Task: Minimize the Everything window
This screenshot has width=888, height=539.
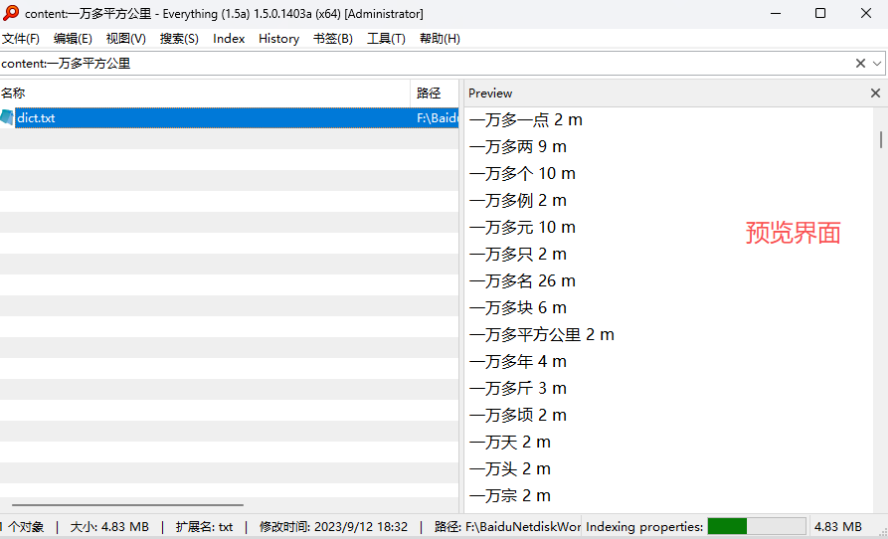Action: pyautogui.click(x=775, y=13)
